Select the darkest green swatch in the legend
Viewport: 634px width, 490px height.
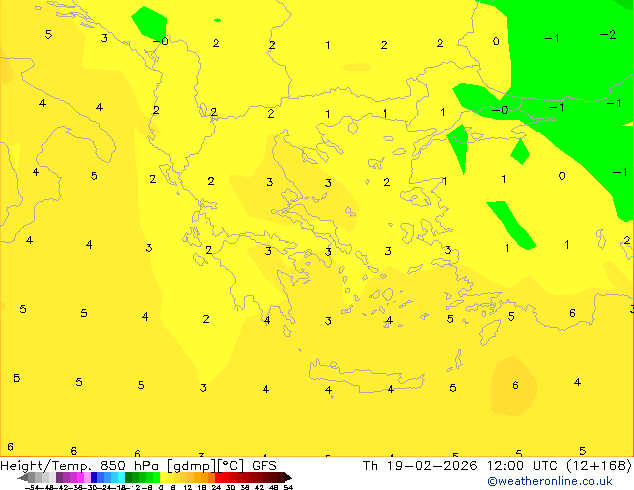pyautogui.click(x=128, y=477)
